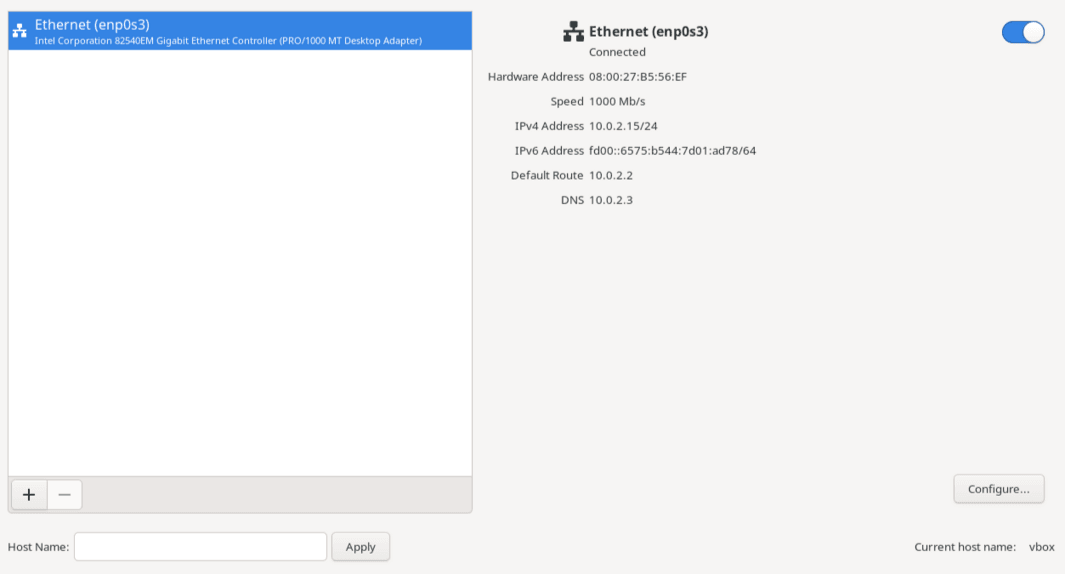Focus the Host Name text field

click(x=200, y=547)
